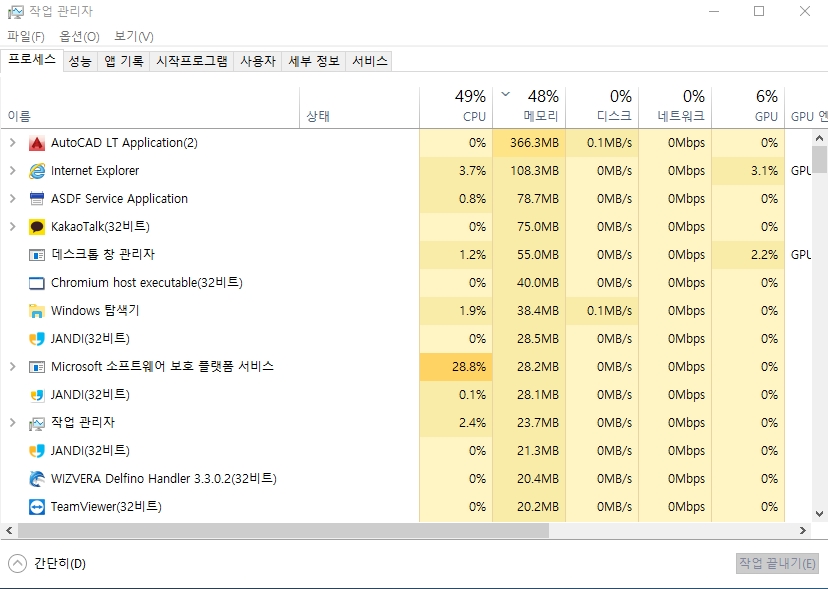Click the horizontal scrollbar at the bottom
Screen dimensions: 828x589
280,531
